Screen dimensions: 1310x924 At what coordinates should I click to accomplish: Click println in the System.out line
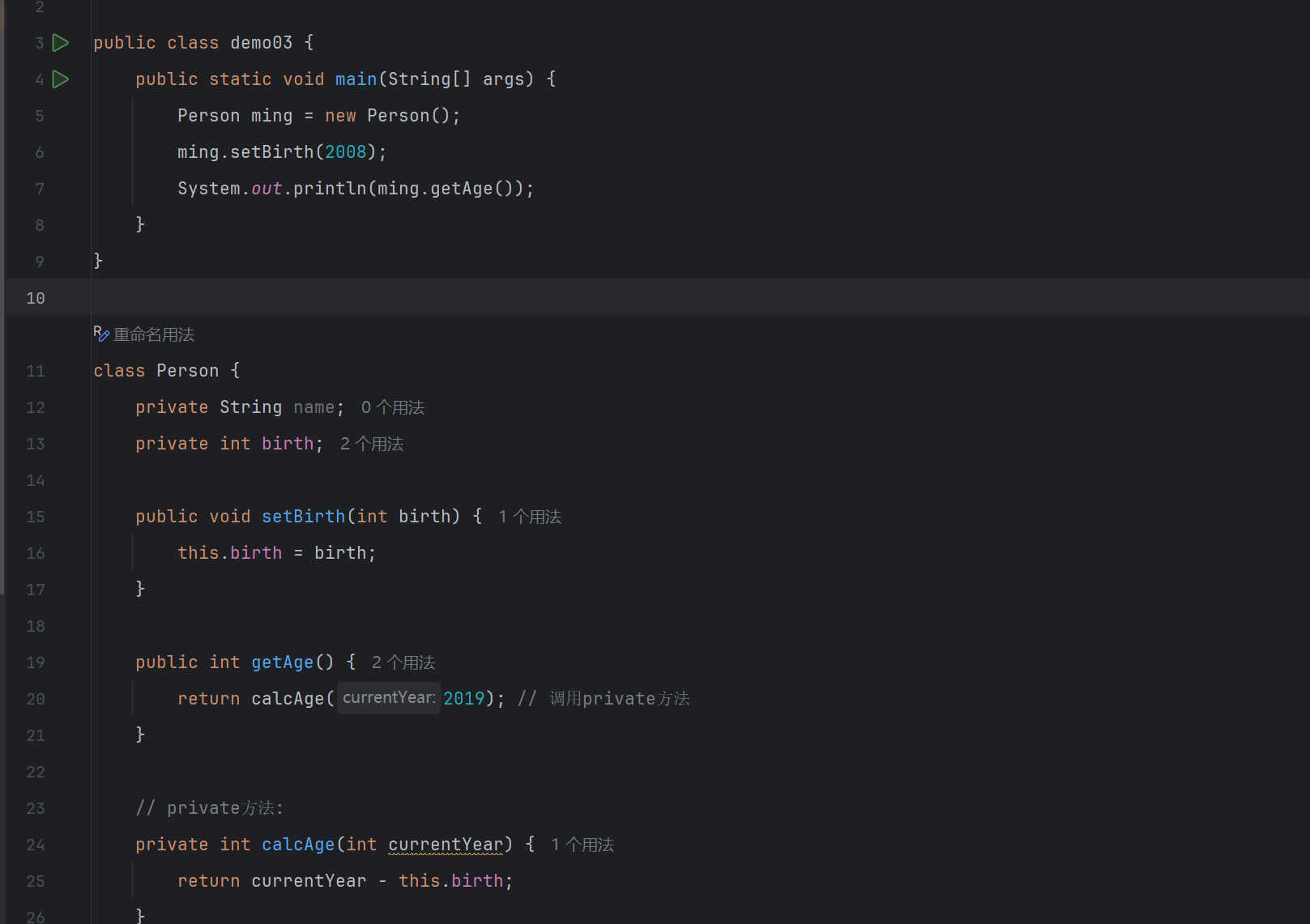330,189
